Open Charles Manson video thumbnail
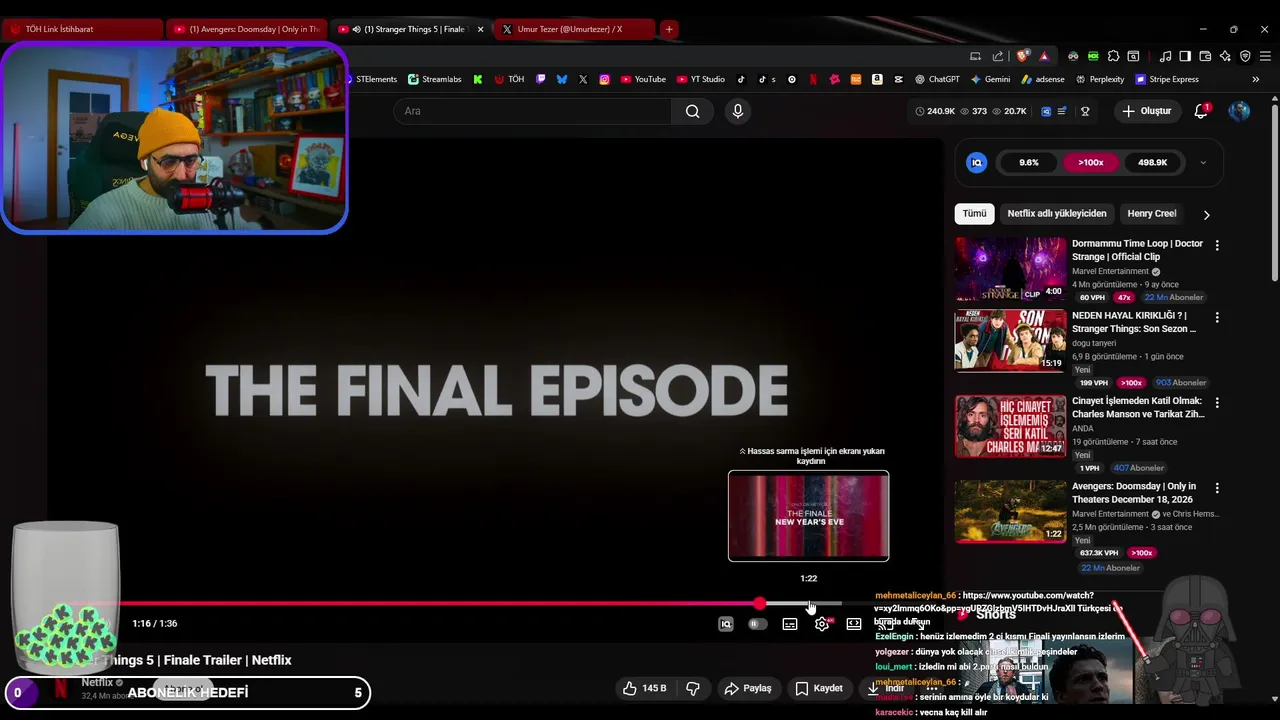Image resolution: width=1280 pixels, height=720 pixels. pos(1010,426)
